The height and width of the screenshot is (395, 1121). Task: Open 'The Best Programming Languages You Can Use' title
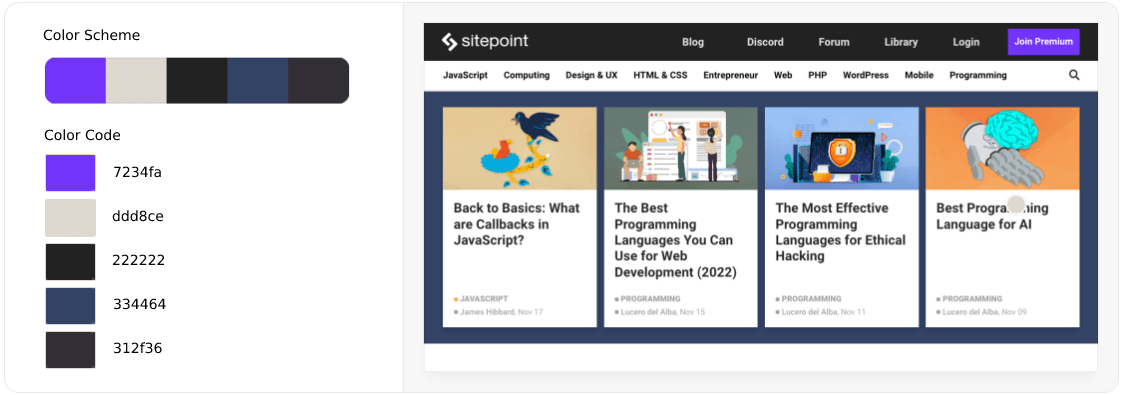676,240
